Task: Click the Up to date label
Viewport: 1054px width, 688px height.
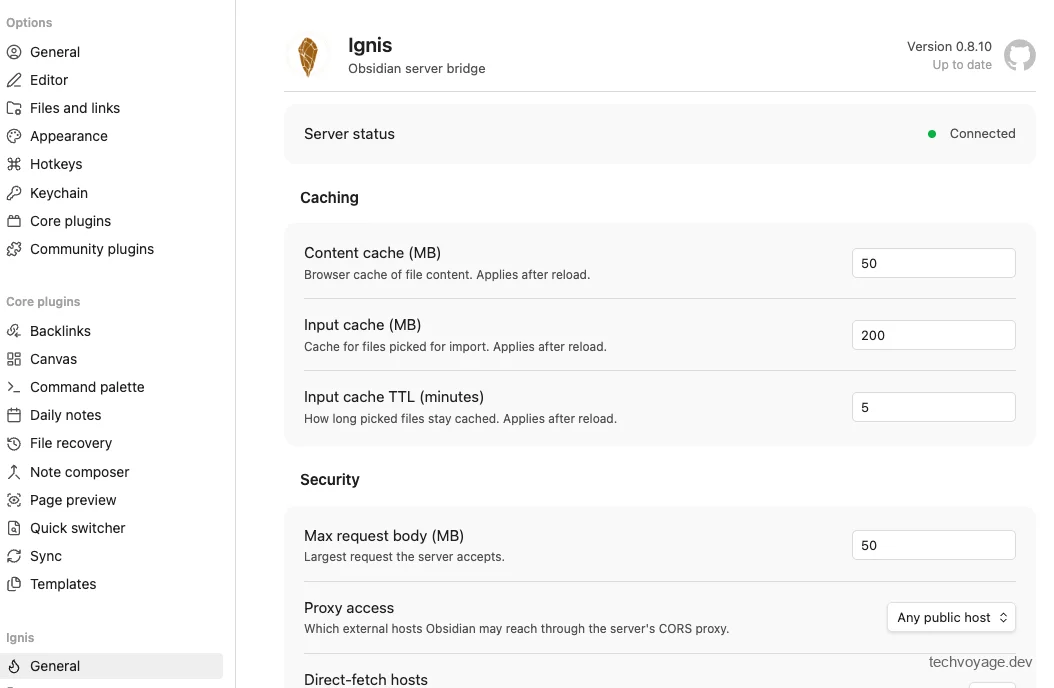Action: [962, 64]
